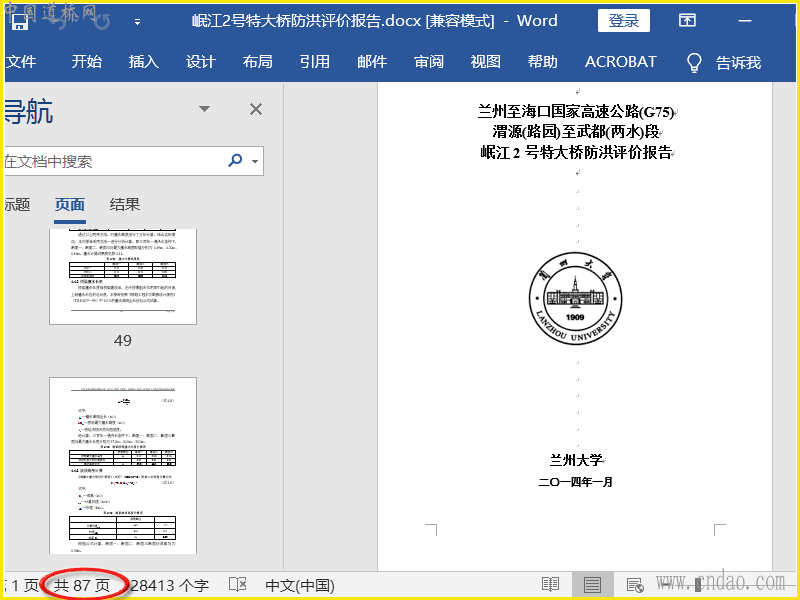Minimize the Word window
The width and height of the screenshot is (800, 600).
pyautogui.click(x=745, y=21)
